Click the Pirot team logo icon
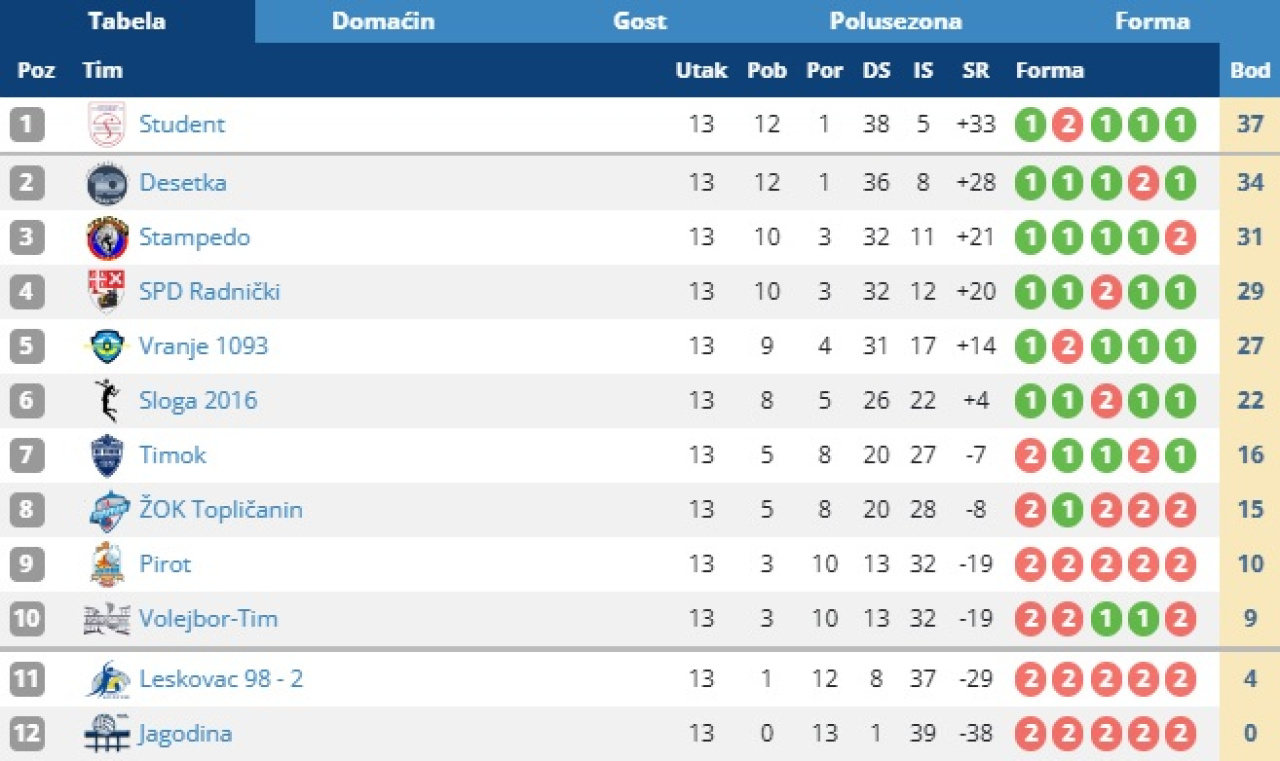The width and height of the screenshot is (1280, 761). click(x=106, y=565)
